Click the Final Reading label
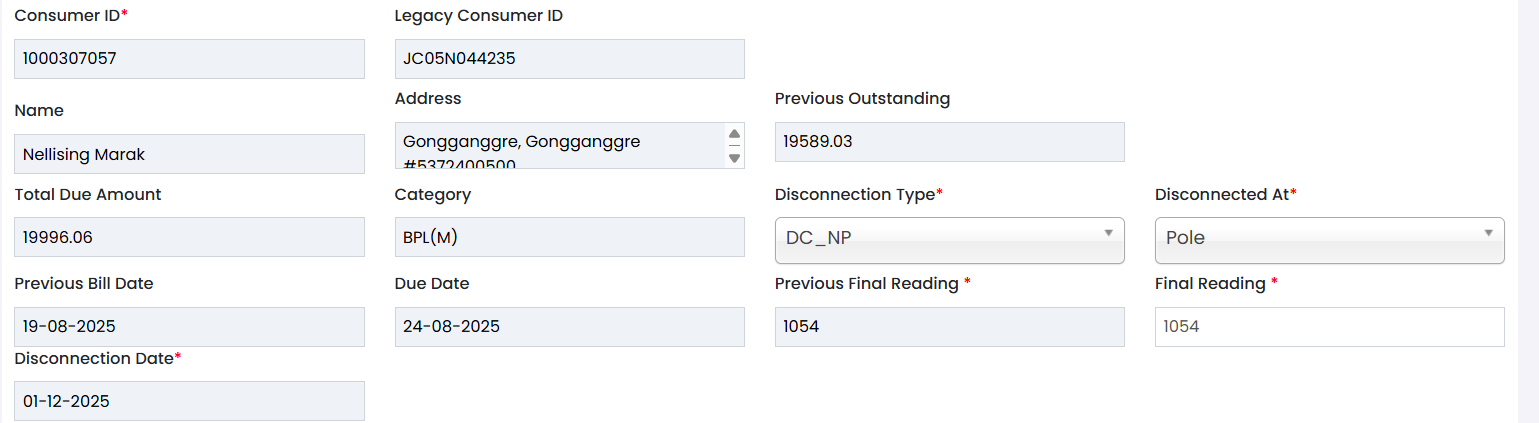 [1210, 284]
